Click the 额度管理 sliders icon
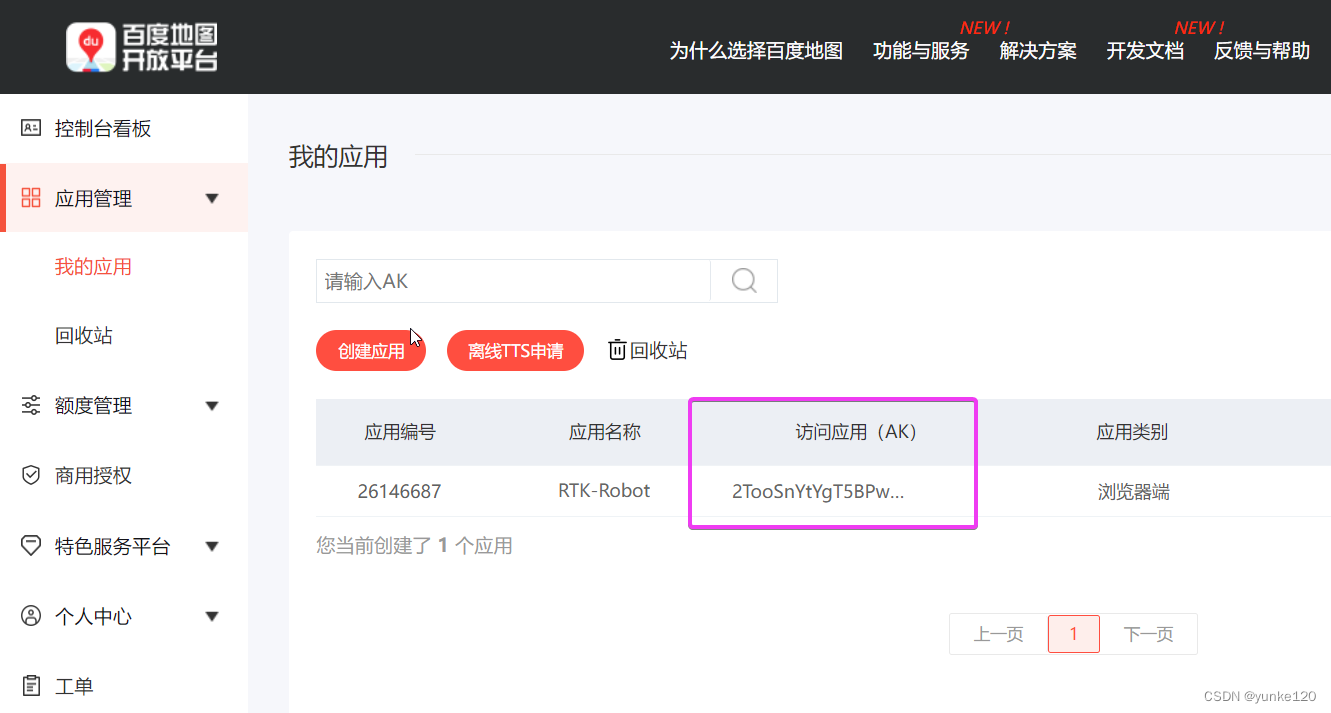1331x713 pixels. coord(31,405)
